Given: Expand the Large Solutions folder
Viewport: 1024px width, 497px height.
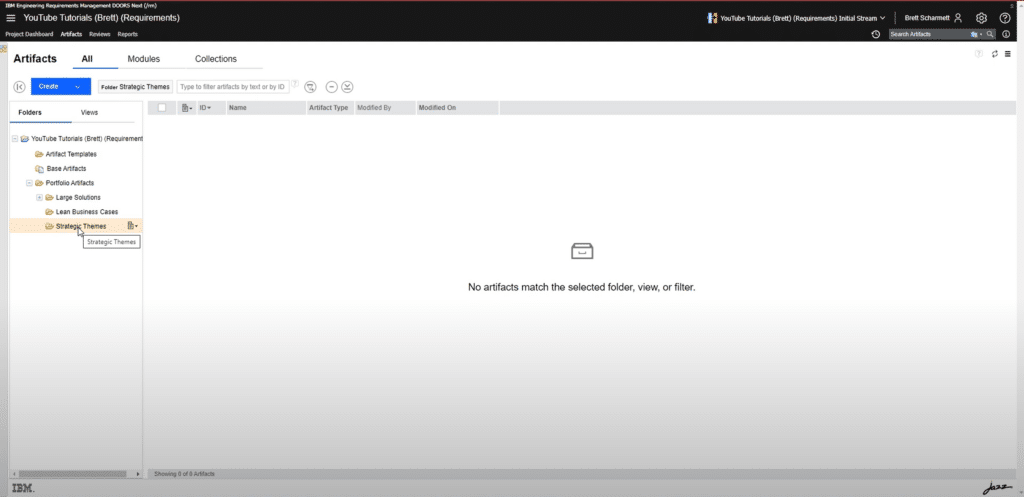Looking at the screenshot, I should click(39, 197).
